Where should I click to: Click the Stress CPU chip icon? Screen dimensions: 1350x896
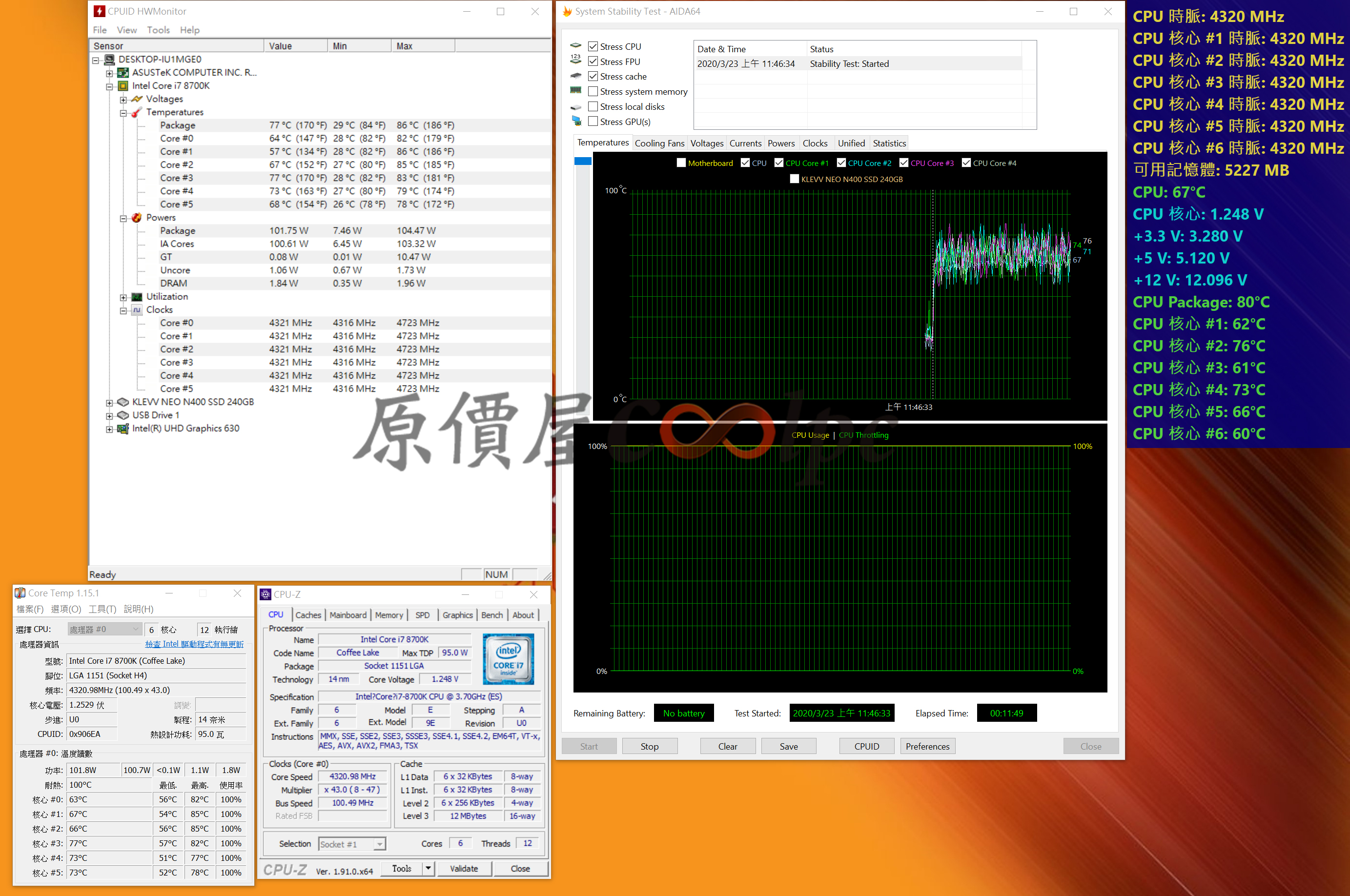tap(576, 46)
